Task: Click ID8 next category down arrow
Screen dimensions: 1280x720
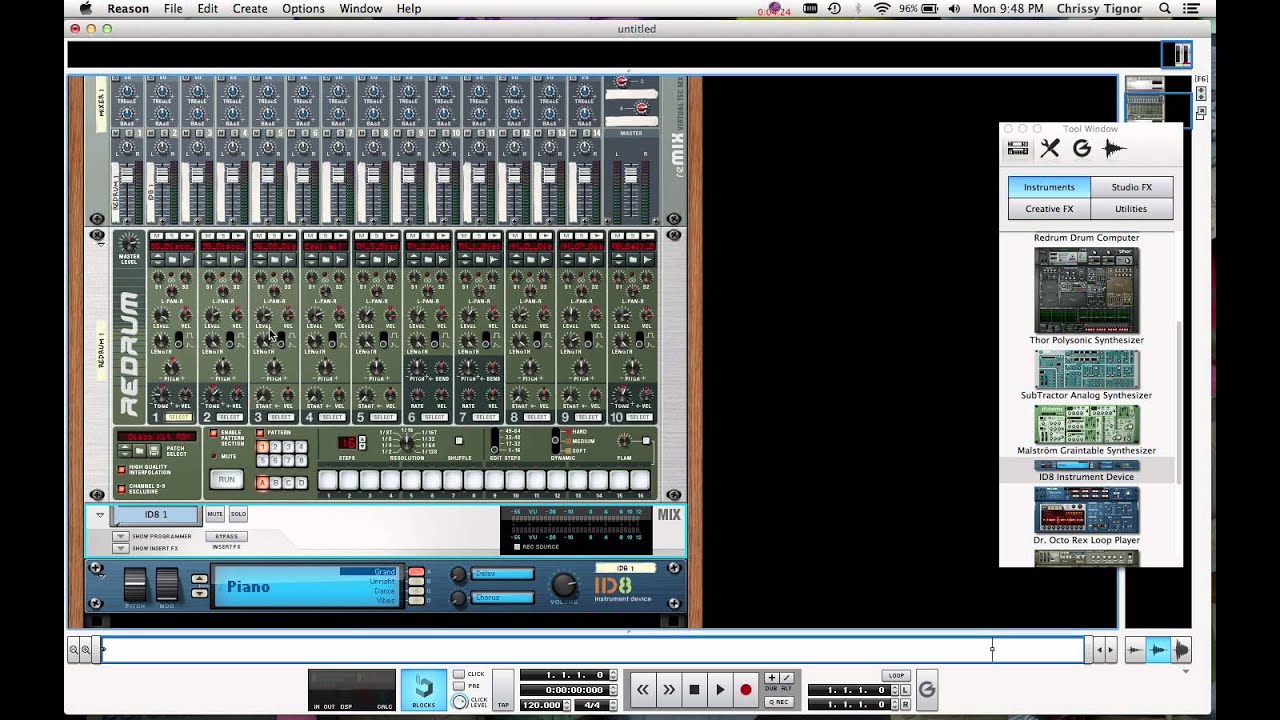Action: click(199, 593)
